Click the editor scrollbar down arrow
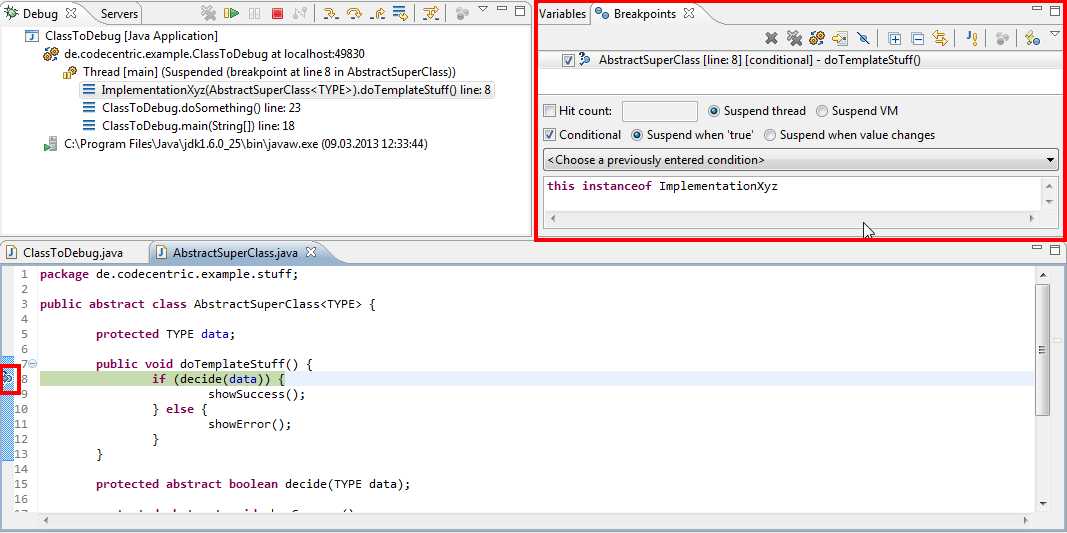The image size is (1067, 533). click(x=1043, y=503)
